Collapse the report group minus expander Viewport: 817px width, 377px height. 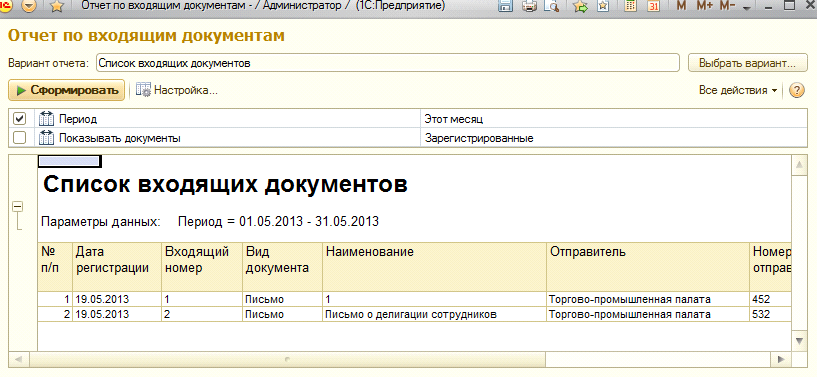point(17,207)
